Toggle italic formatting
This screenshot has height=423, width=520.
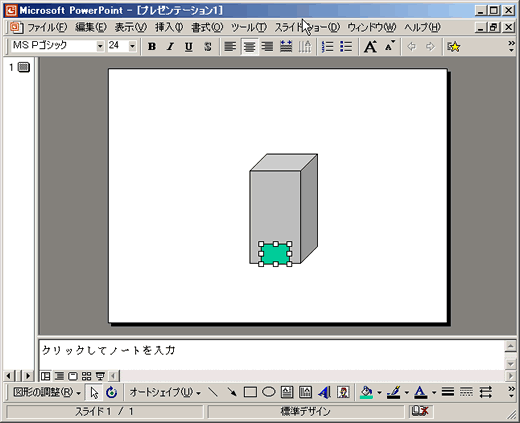170,47
